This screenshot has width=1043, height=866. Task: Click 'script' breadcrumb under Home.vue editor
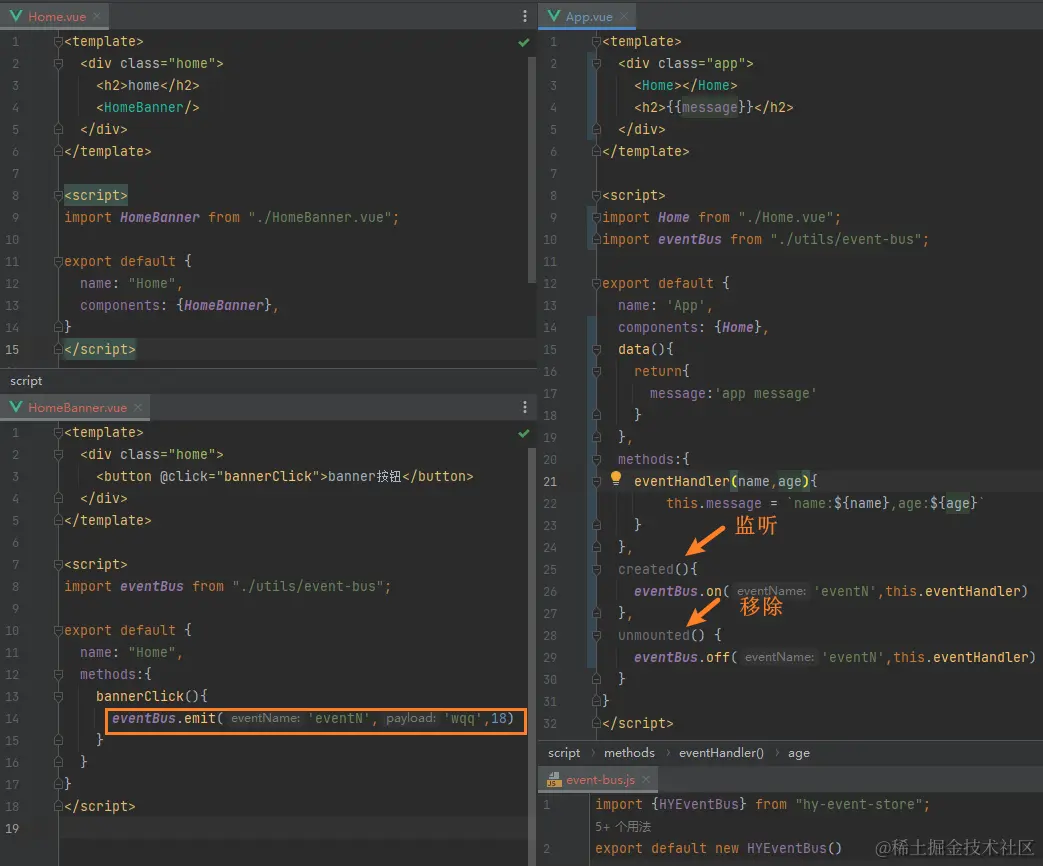click(26, 381)
